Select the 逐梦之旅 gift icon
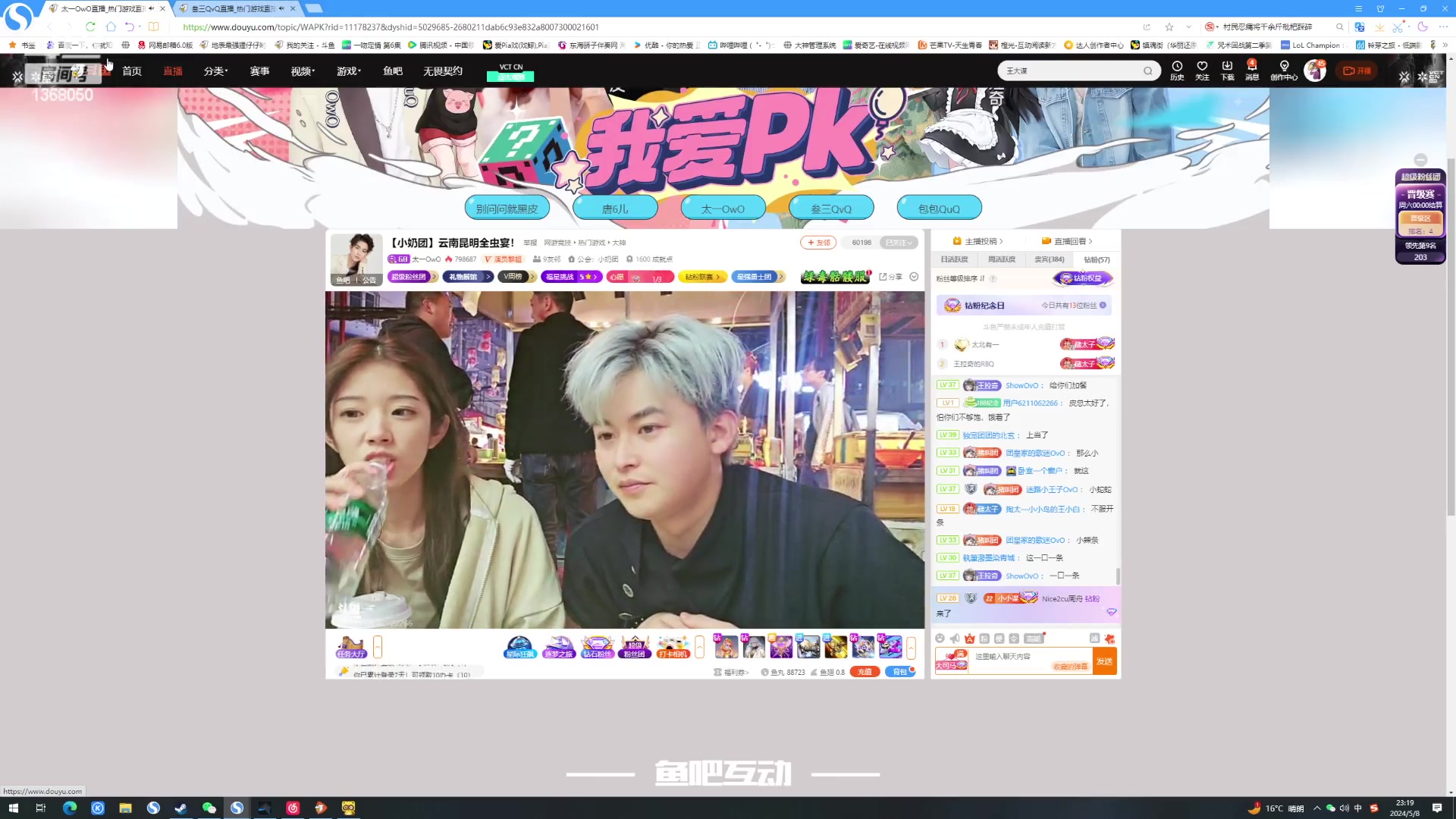The image size is (1456, 819). point(558,647)
